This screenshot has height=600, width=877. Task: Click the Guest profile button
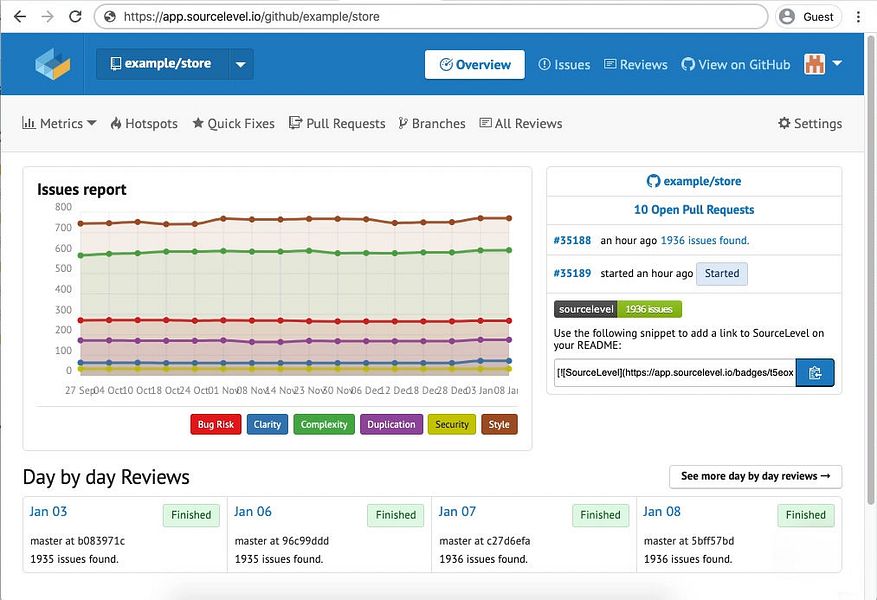pos(809,17)
